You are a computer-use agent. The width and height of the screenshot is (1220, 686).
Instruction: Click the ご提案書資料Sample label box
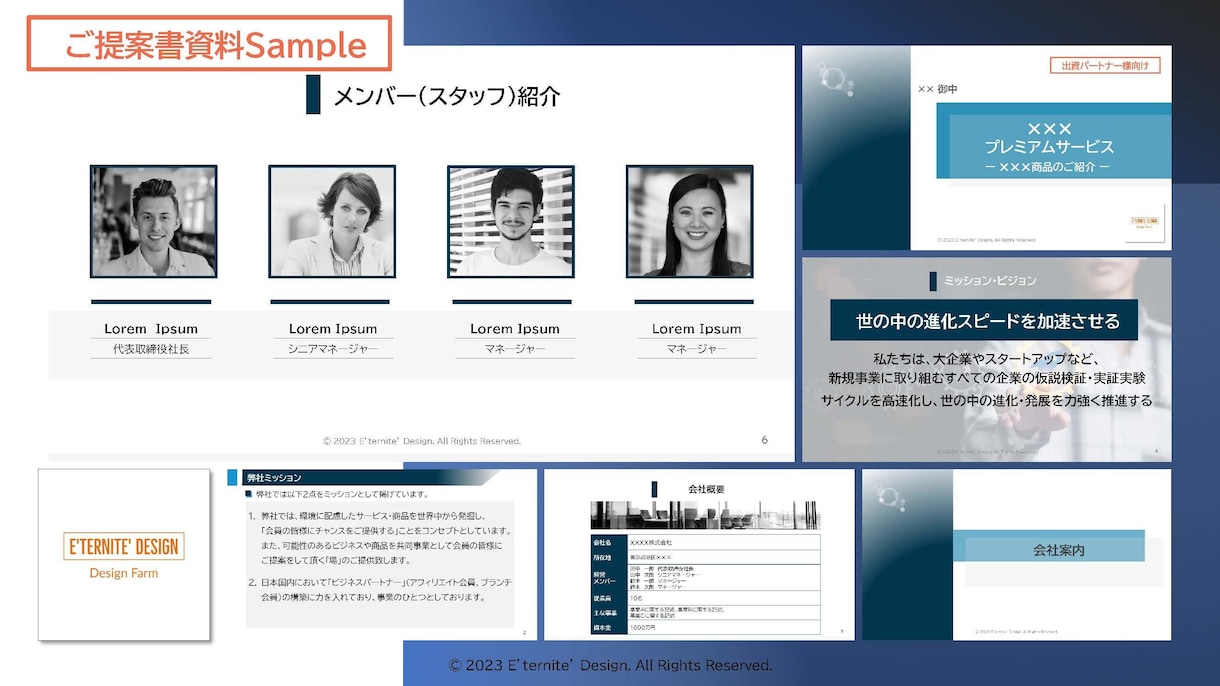(209, 44)
